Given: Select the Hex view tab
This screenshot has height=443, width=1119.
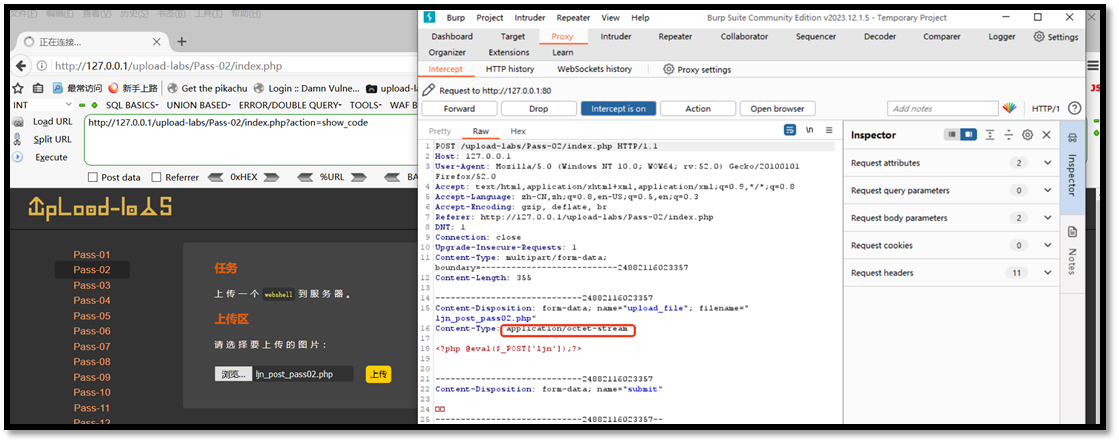Looking at the screenshot, I should (x=517, y=131).
